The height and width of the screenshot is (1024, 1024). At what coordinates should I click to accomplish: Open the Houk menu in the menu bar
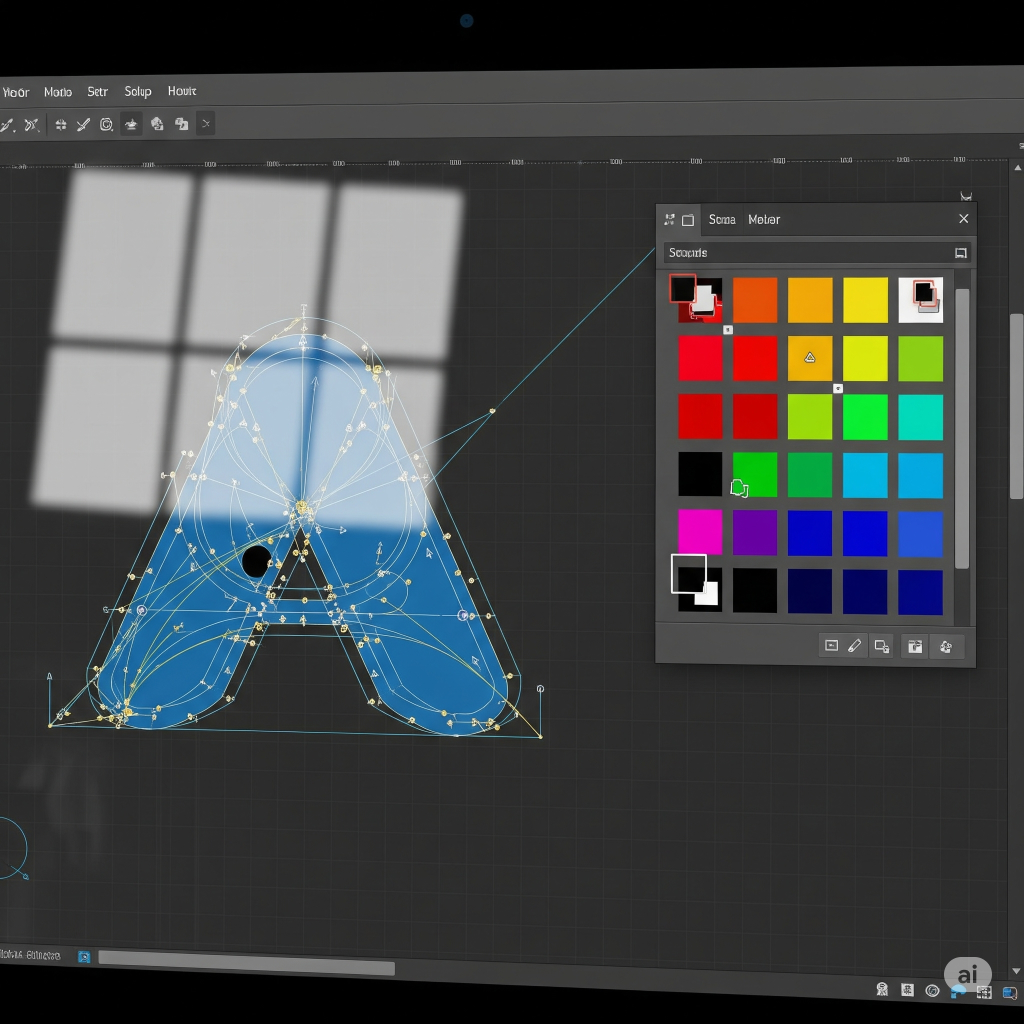(x=182, y=91)
